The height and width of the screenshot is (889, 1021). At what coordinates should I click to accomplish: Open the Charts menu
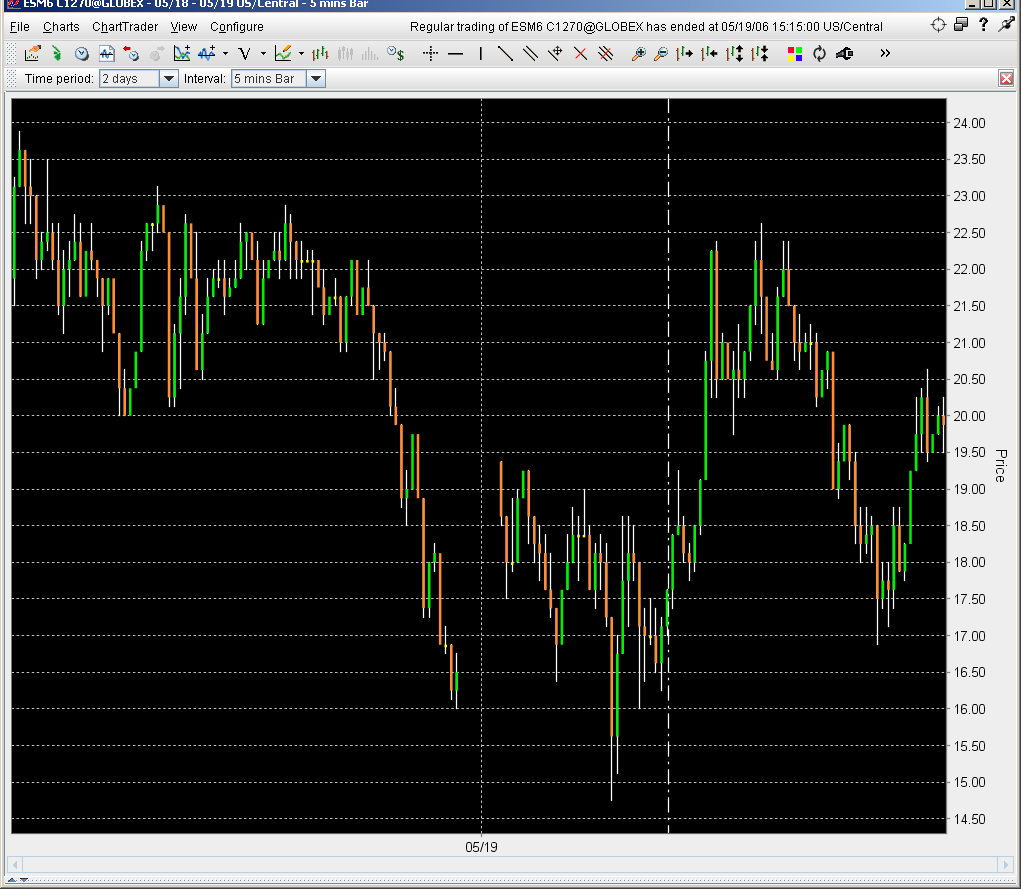pyautogui.click(x=61, y=27)
